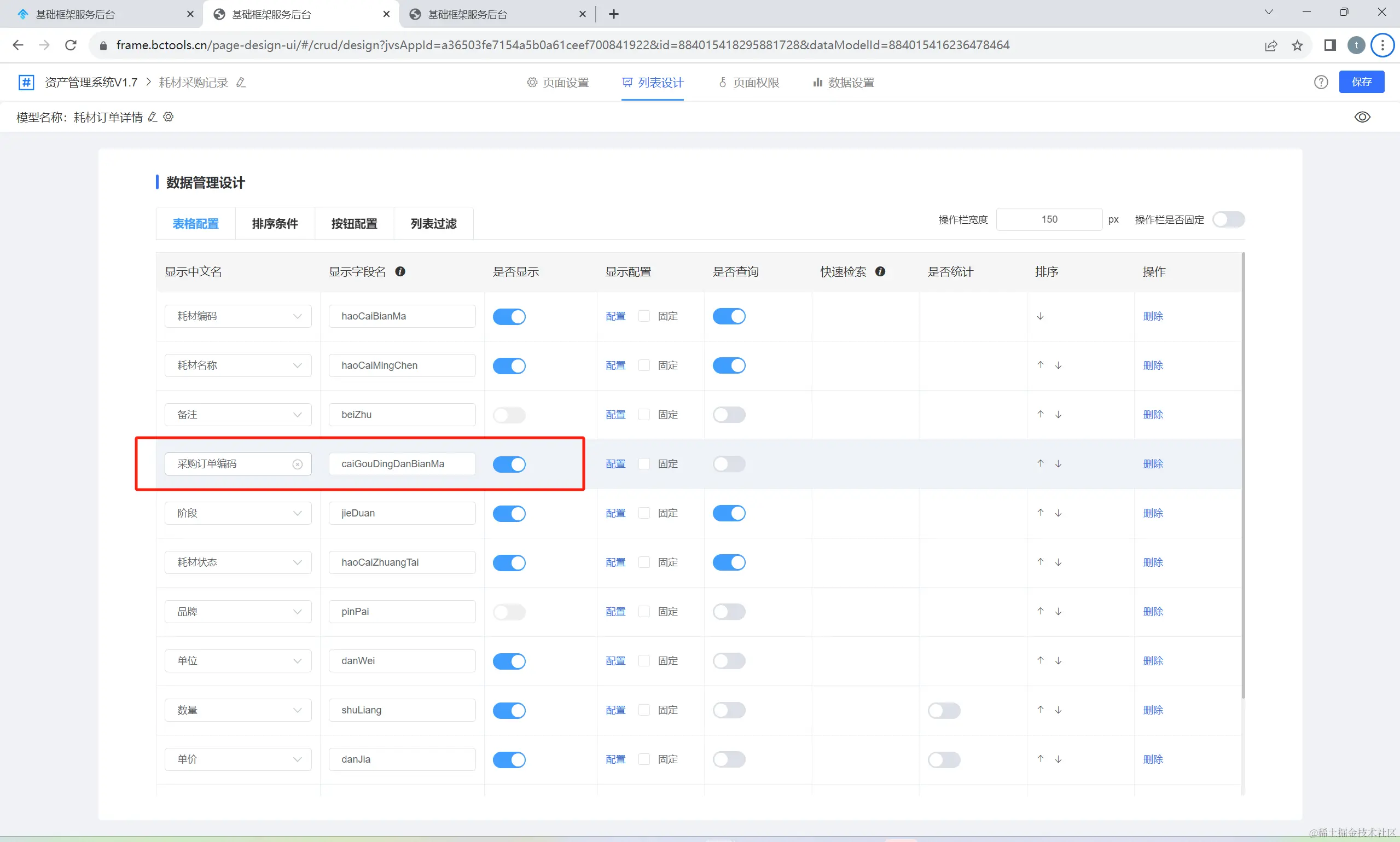Open model settings gear beside 耗材订单详情
This screenshot has width=1400, height=842.
coord(169,117)
